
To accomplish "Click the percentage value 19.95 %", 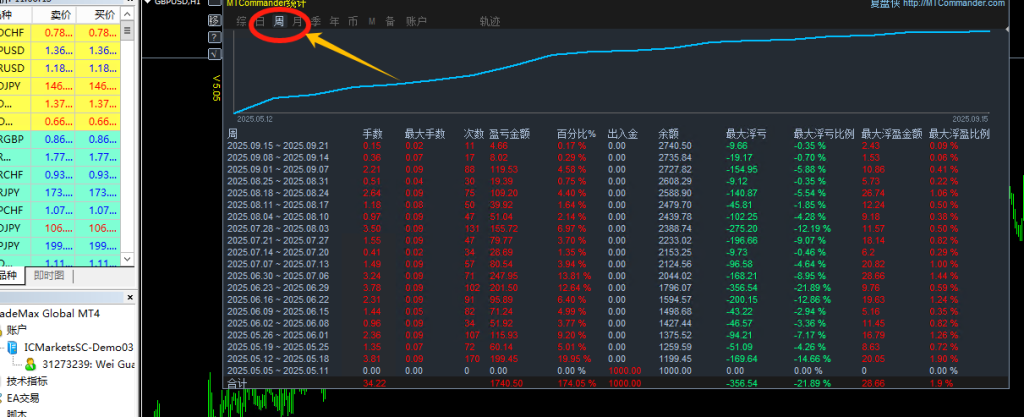I will (x=575, y=358).
